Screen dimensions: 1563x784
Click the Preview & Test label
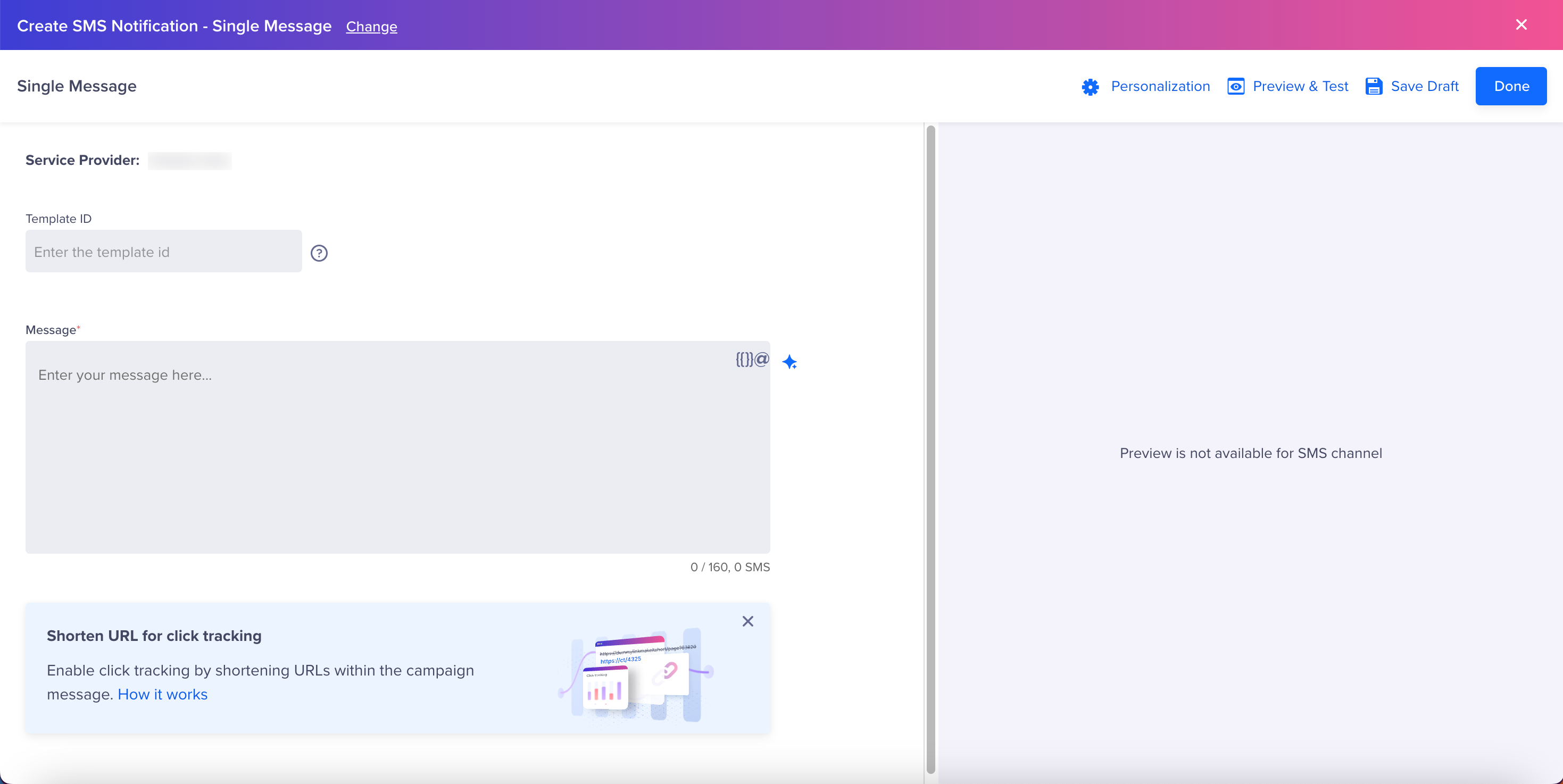click(x=1300, y=86)
